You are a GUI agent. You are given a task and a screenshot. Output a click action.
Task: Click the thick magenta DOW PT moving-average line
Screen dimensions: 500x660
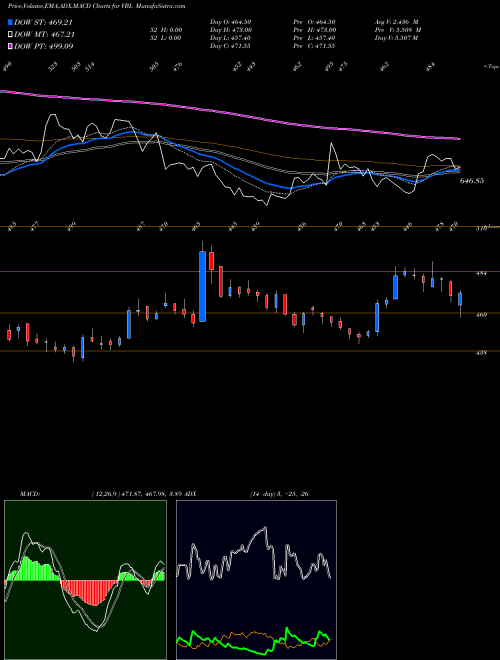coord(230,114)
